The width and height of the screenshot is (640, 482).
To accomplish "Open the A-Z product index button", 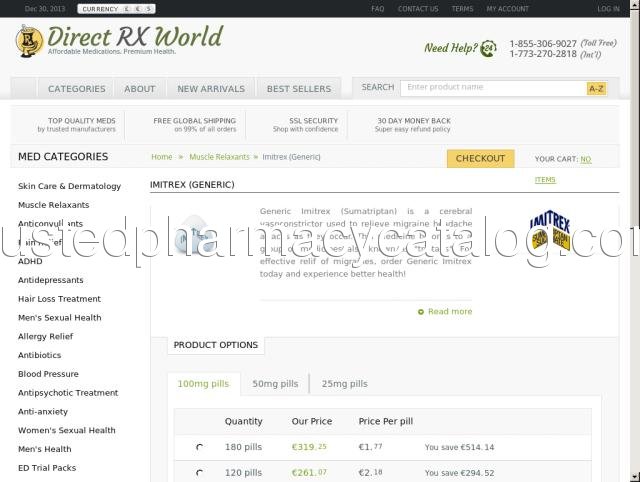I will [x=596, y=88].
